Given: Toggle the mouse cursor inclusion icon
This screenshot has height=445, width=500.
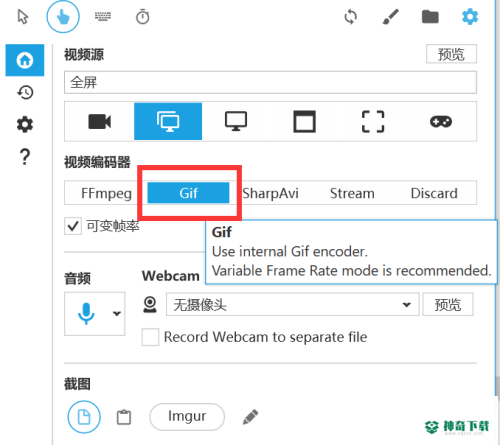Looking at the screenshot, I should point(23,17).
